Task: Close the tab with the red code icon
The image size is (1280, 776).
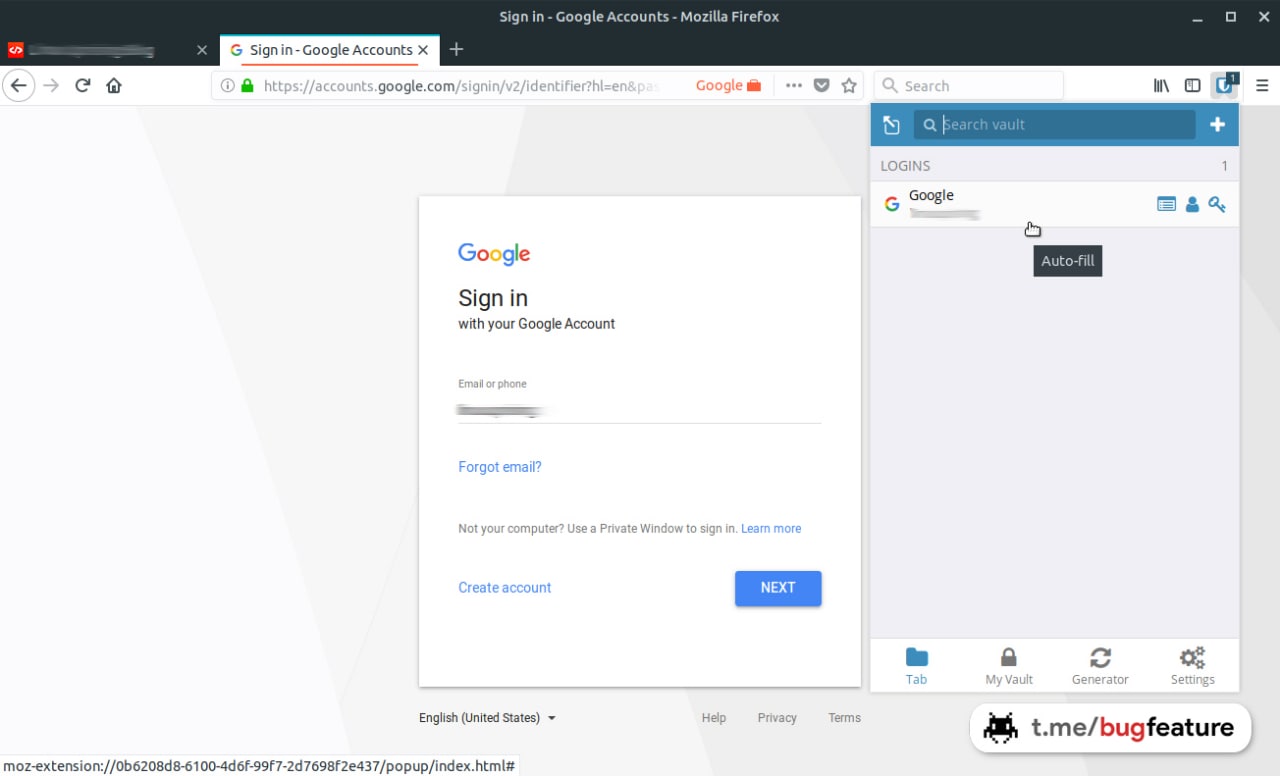Action: (202, 49)
